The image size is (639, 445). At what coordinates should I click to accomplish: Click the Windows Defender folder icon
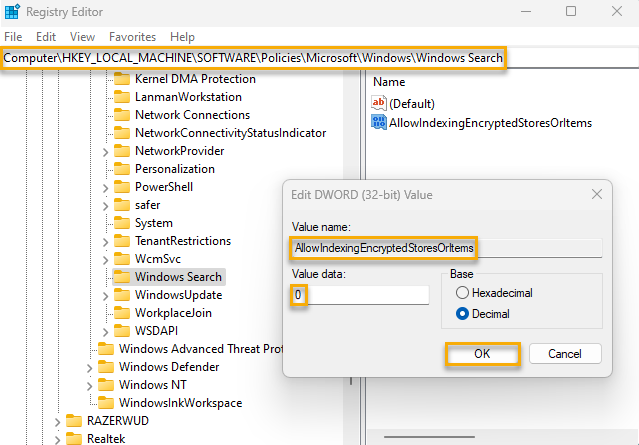coord(106,367)
